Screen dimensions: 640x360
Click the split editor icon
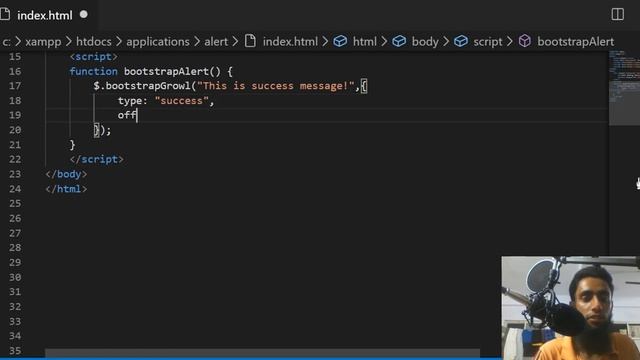pyautogui.click(x=618, y=14)
